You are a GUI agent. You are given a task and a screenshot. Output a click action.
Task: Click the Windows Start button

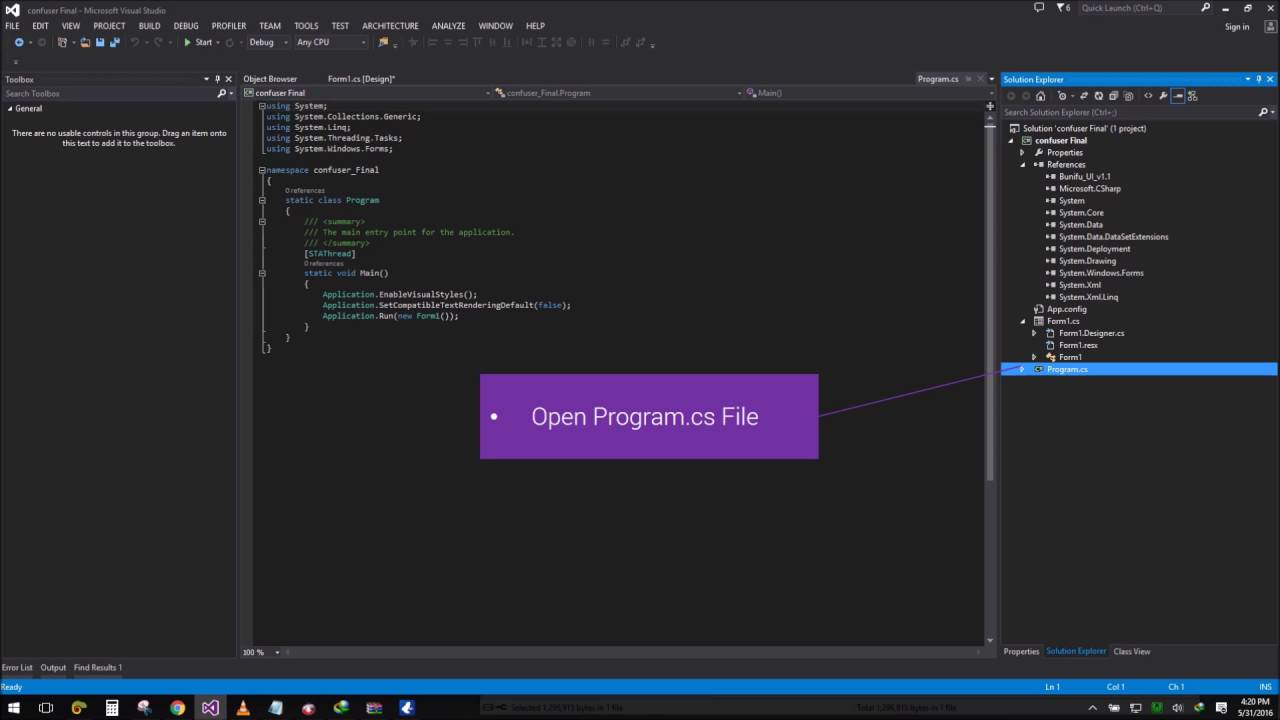(x=14, y=707)
